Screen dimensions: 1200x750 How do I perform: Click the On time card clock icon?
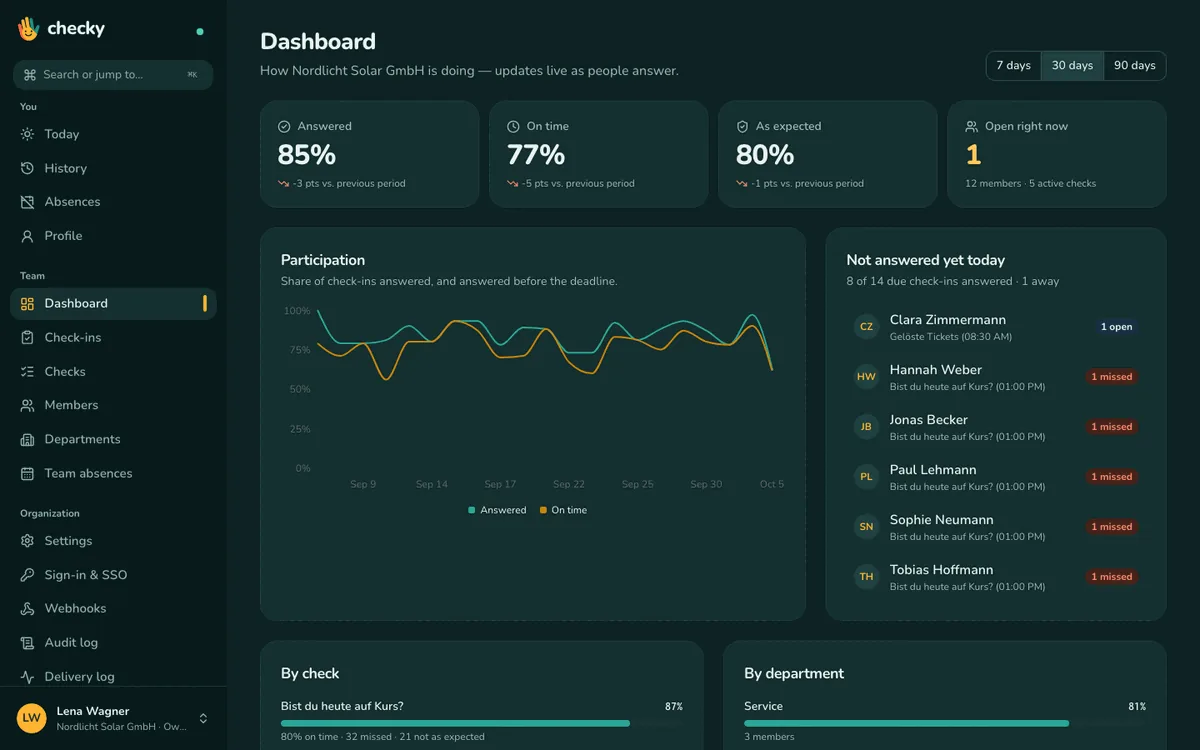(x=513, y=126)
